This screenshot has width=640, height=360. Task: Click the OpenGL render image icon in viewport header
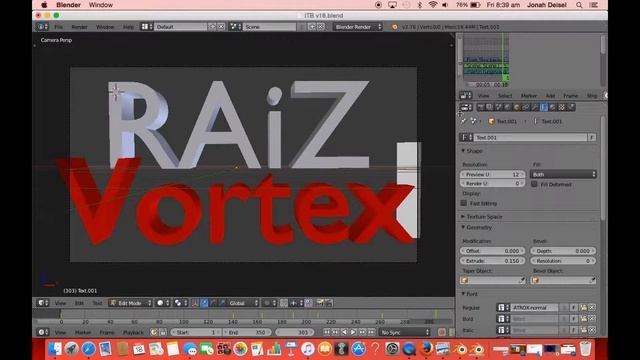320,303
